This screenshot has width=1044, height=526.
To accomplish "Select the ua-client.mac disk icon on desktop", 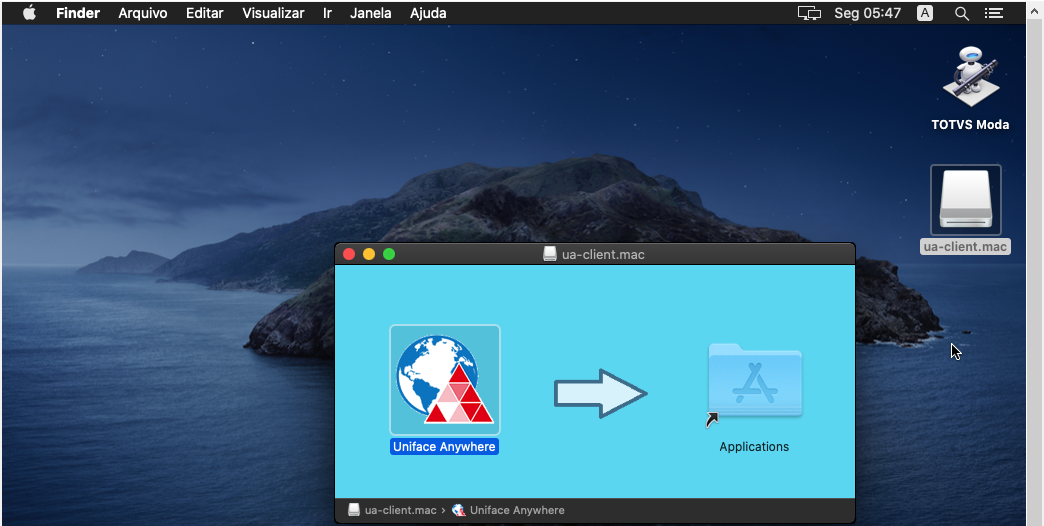I will (x=965, y=200).
